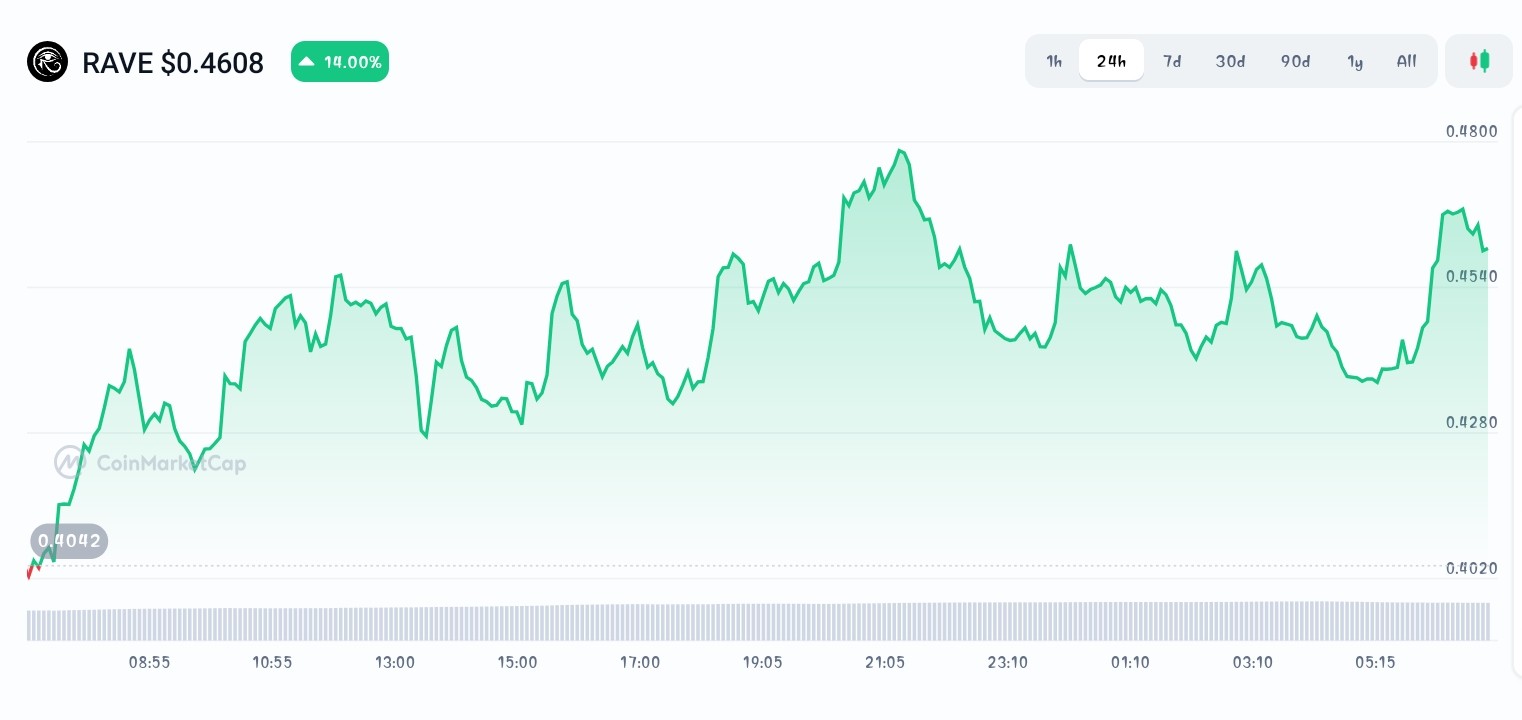This screenshot has width=1522, height=720.
Task: Click the 08:55 time axis label
Action: pos(150,662)
